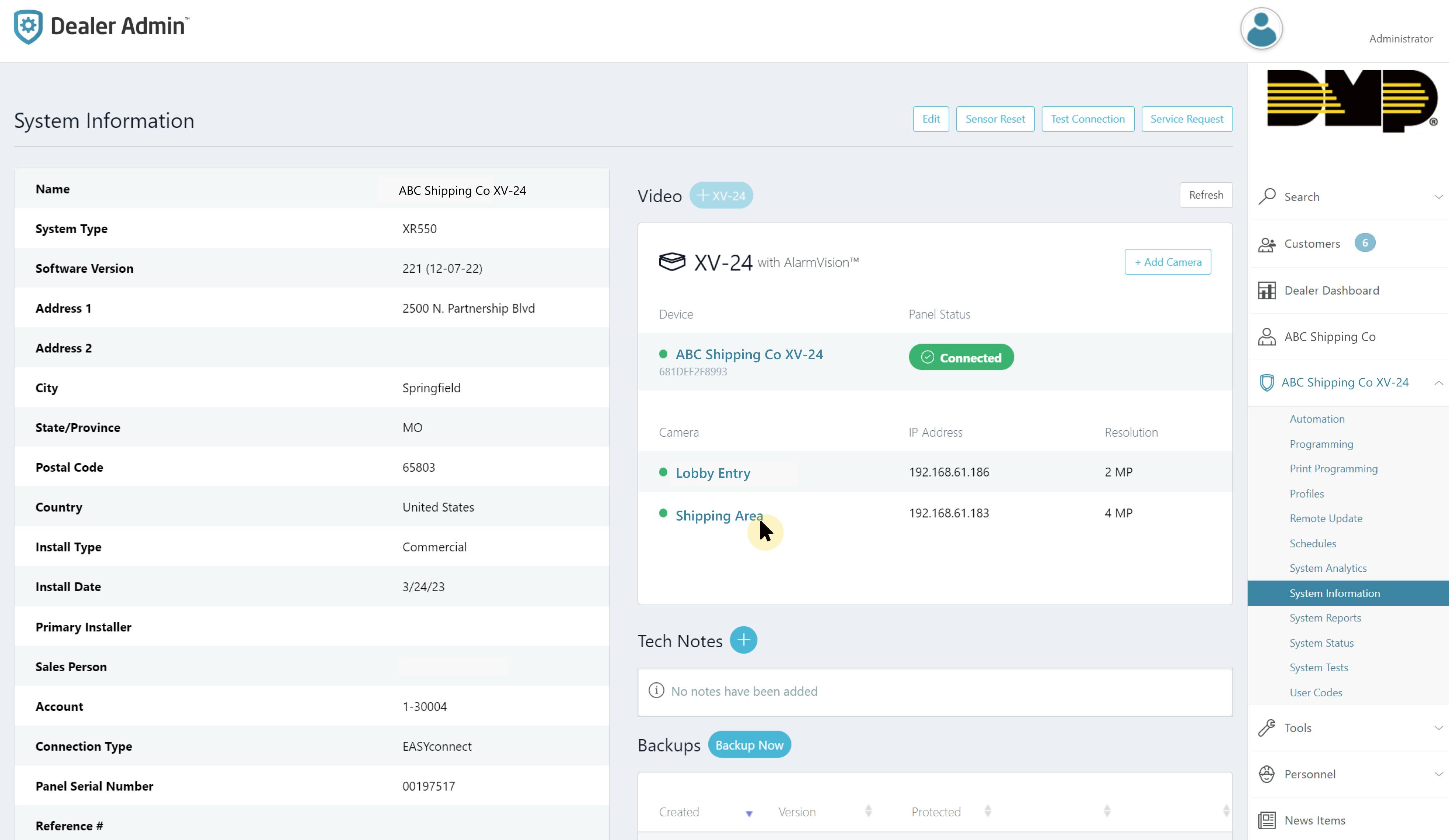Collapse the ABC Shipping Co XV-24 menu

[1438, 383]
